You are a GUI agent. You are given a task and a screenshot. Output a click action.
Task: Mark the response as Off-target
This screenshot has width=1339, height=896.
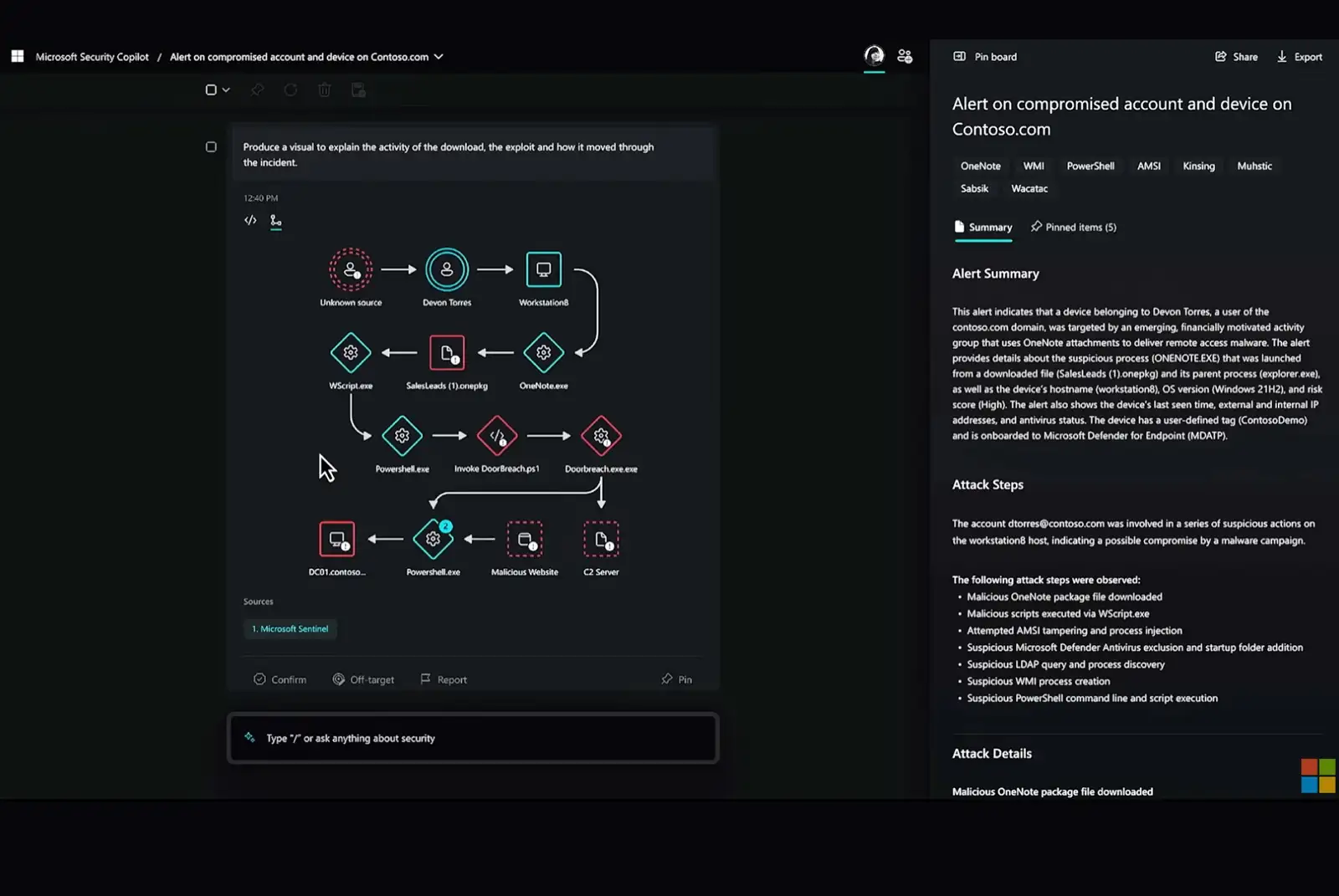coord(364,678)
